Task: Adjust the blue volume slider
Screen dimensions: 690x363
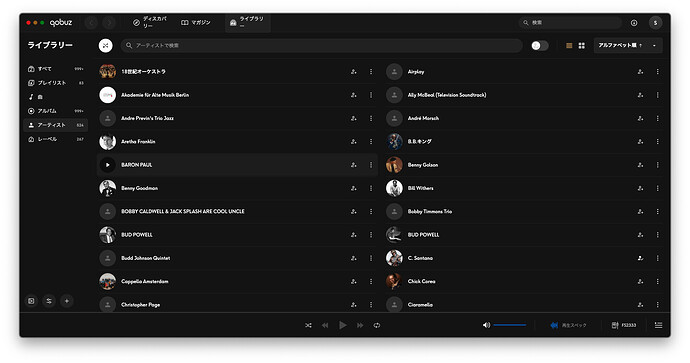Action: pos(510,325)
